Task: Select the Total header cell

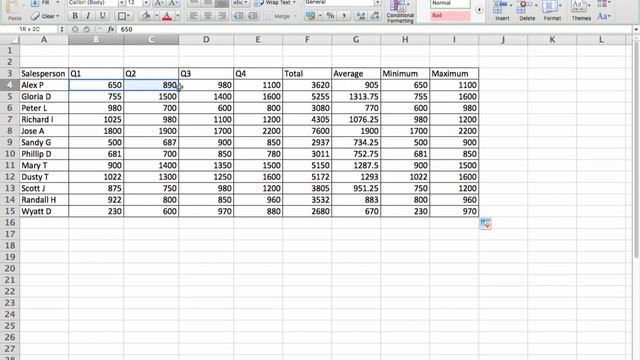Action: point(307,73)
